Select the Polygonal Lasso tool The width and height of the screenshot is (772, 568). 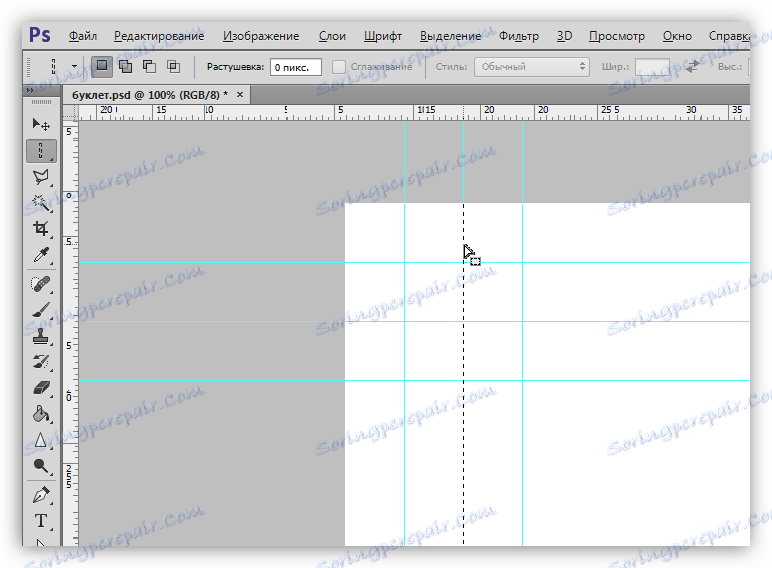(x=41, y=177)
